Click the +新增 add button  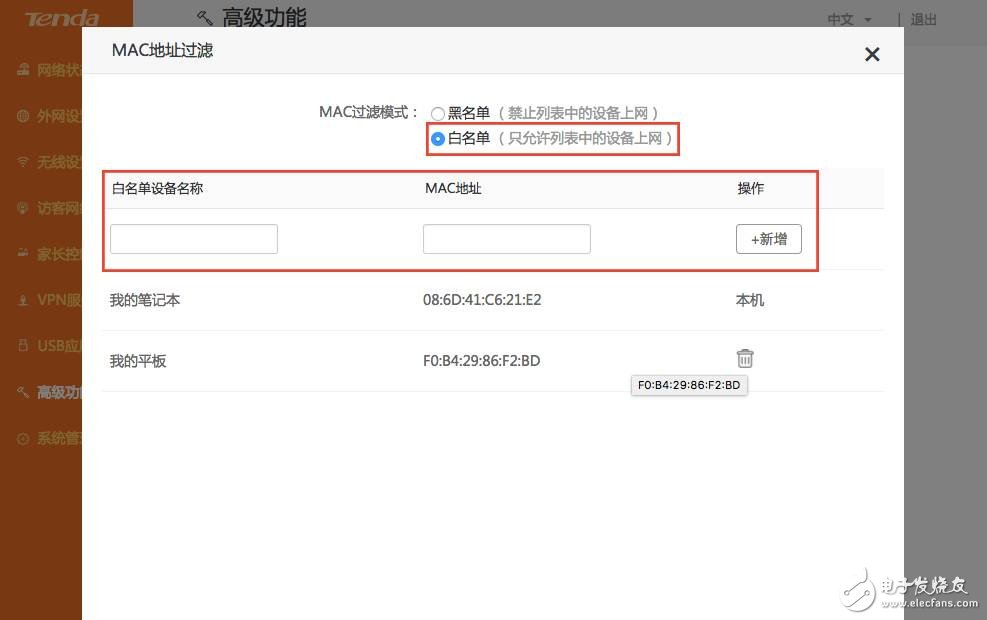click(x=768, y=238)
